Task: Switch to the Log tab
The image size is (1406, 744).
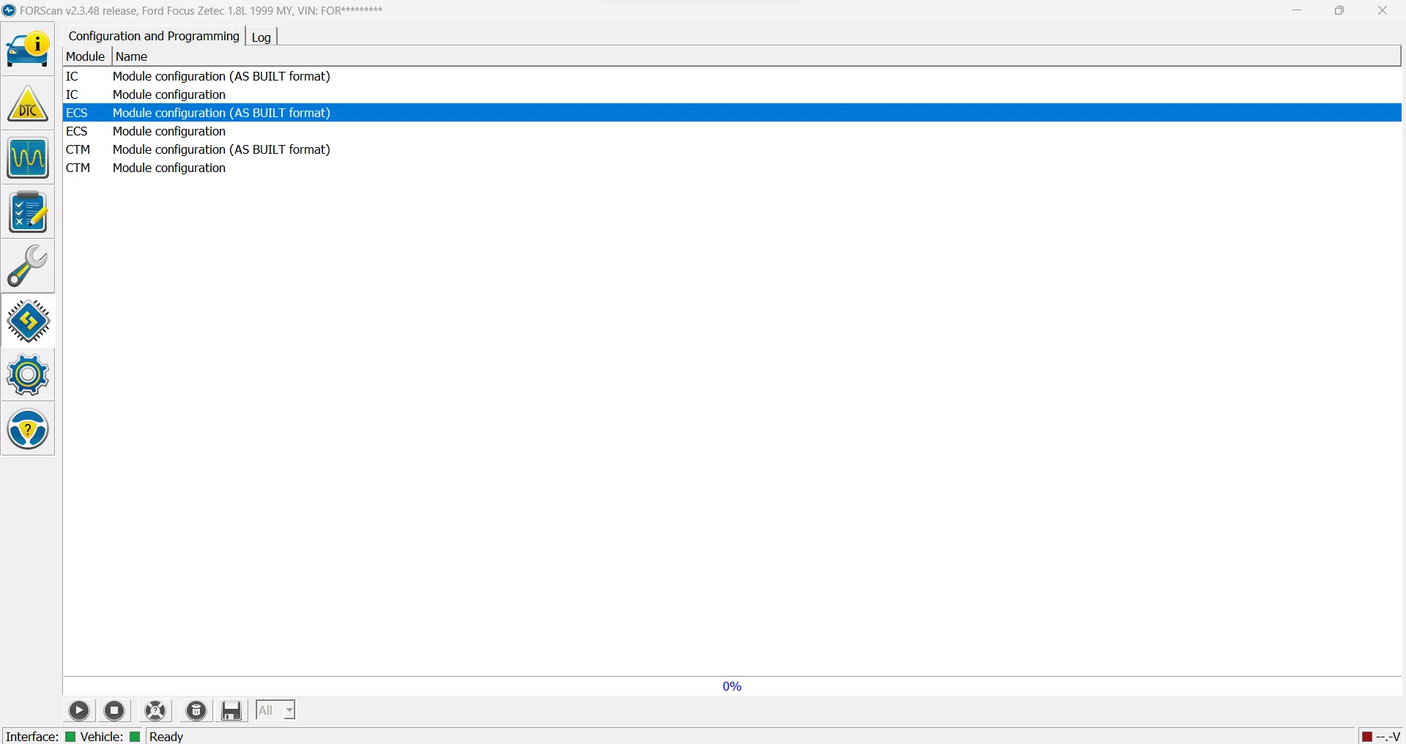Action: pos(260,36)
